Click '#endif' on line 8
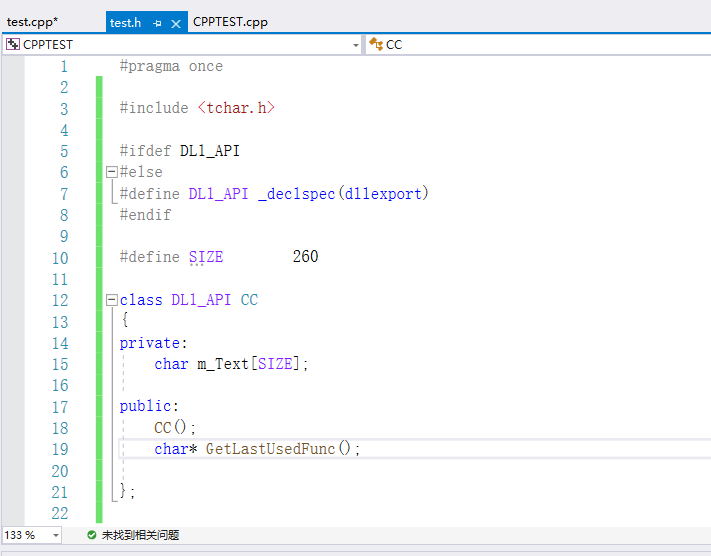 pyautogui.click(x=145, y=215)
